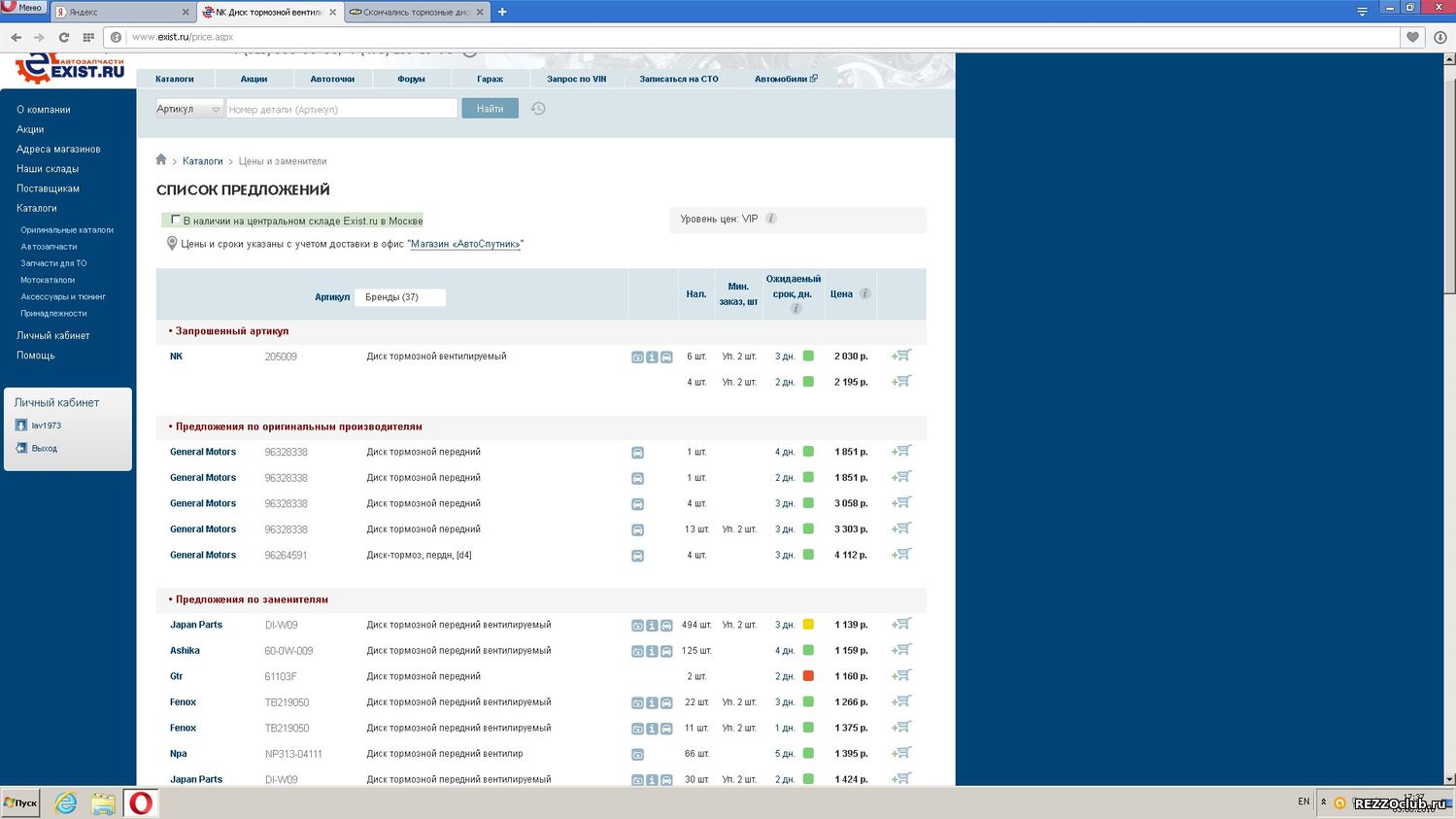This screenshot has height=819, width=1456.
Task: Click green delivery indicator for NK 2 030 р.
Action: tap(808, 357)
